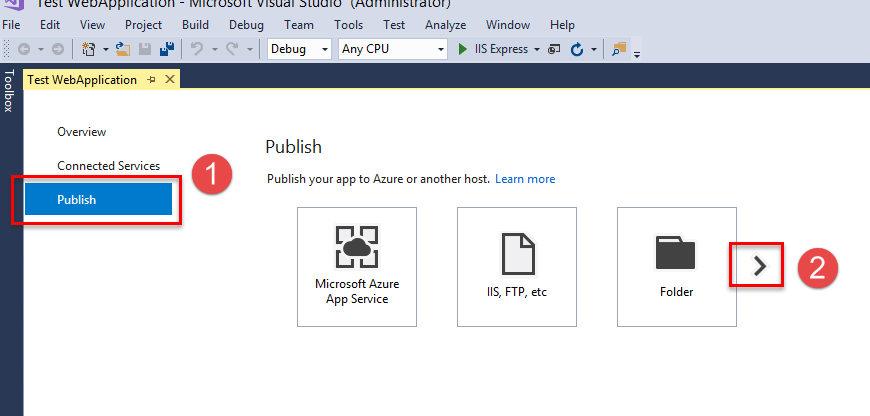Image resolution: width=870 pixels, height=416 pixels.
Task: Open the Team menu
Action: 299,25
